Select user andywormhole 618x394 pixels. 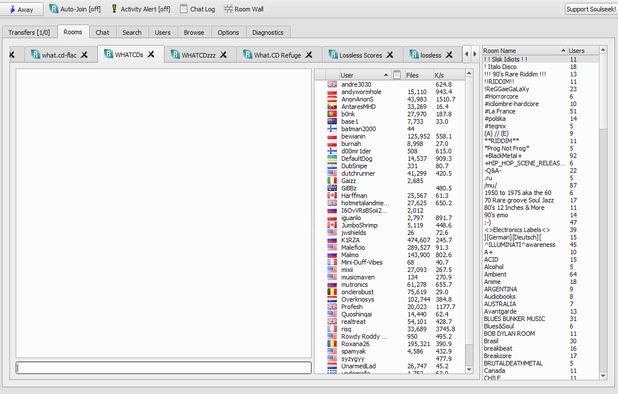(390, 92)
